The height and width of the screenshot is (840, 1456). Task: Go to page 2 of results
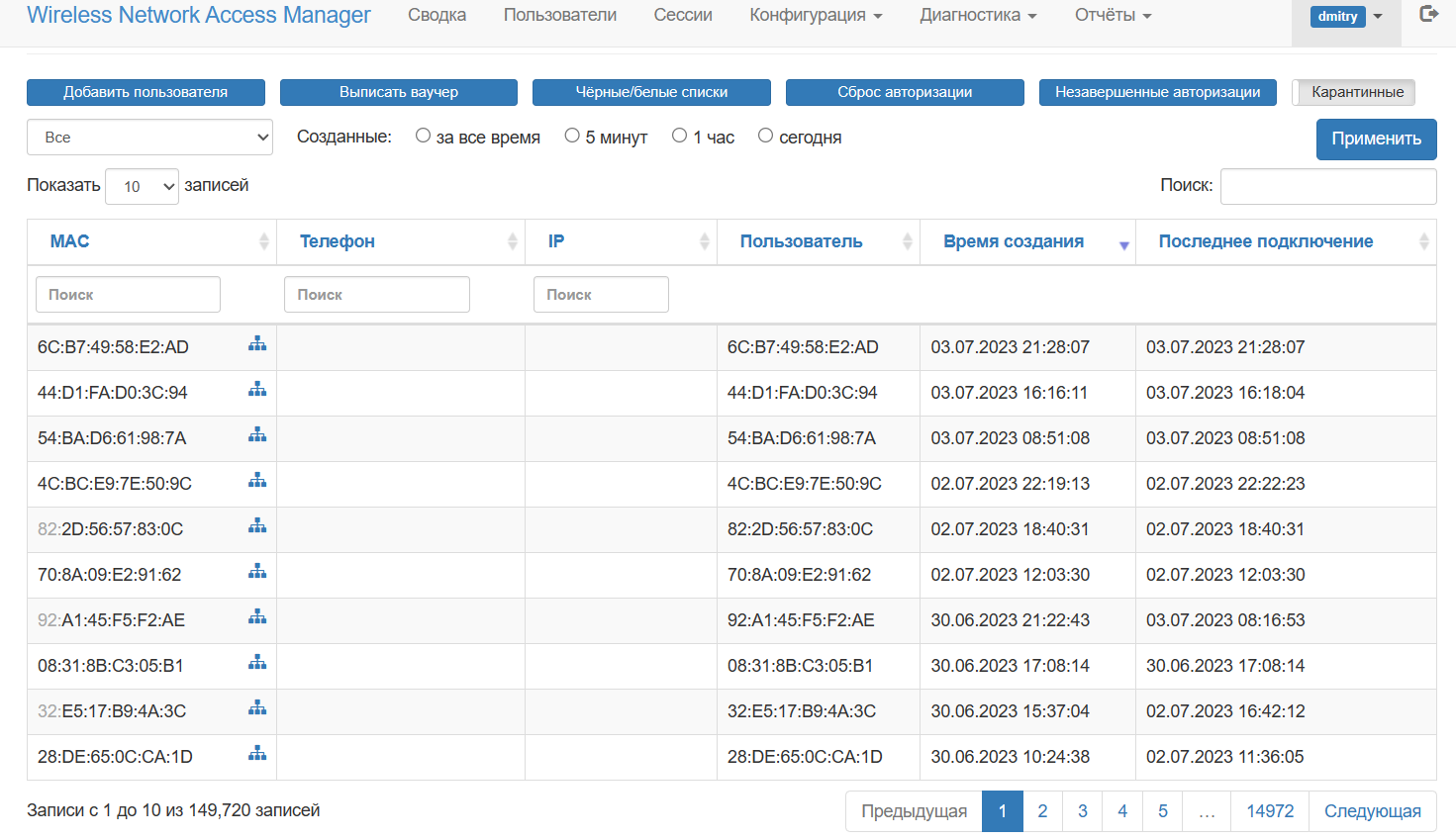point(1042,811)
